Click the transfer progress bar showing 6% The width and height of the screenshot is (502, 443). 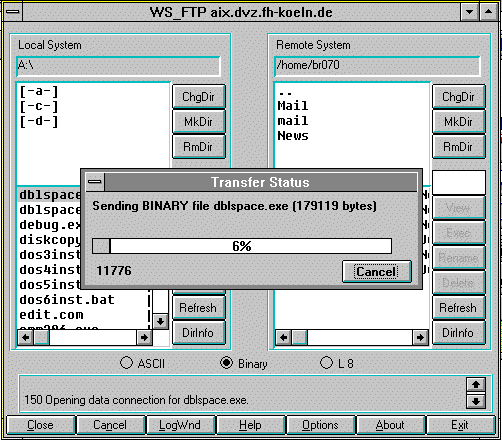(x=242, y=246)
